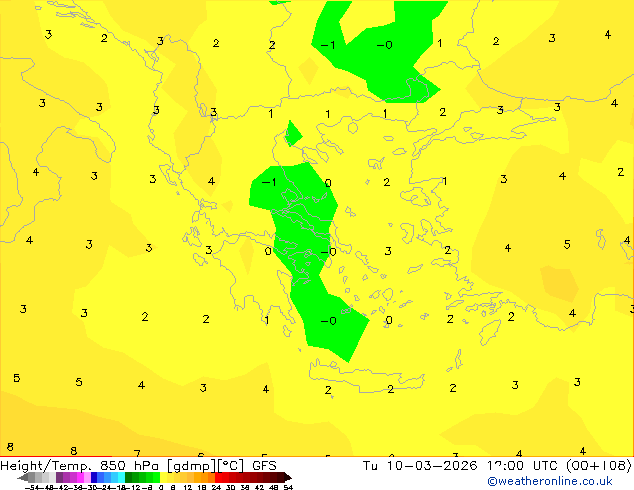Image resolution: width=634 pixels, height=490 pixels.
Task: Click the gray left arrow of color scale
Action: click(x=23, y=478)
